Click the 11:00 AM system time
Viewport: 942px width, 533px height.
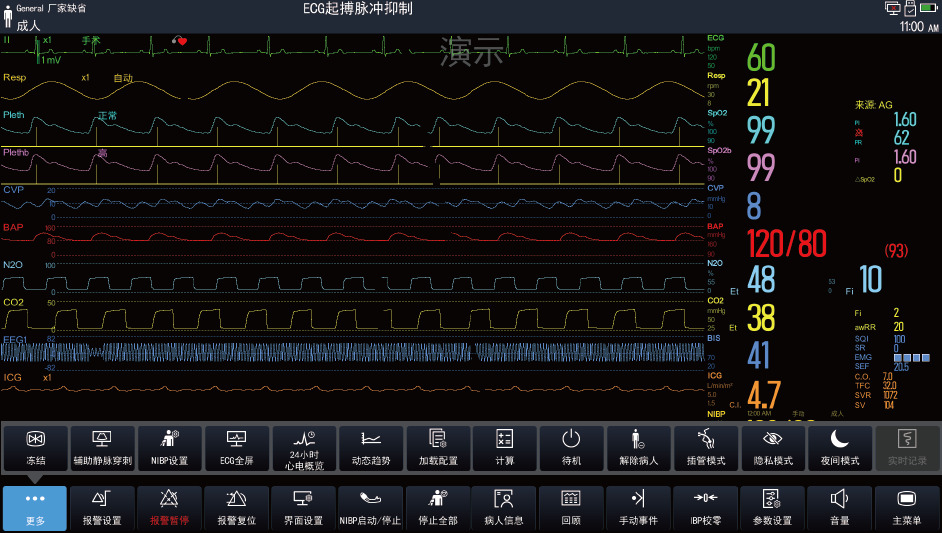[919, 26]
